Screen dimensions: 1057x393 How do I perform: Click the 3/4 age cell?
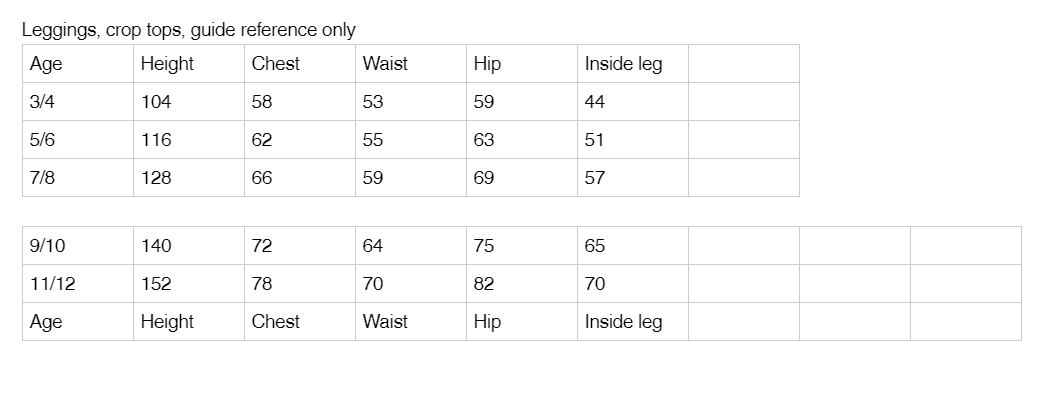(x=78, y=102)
